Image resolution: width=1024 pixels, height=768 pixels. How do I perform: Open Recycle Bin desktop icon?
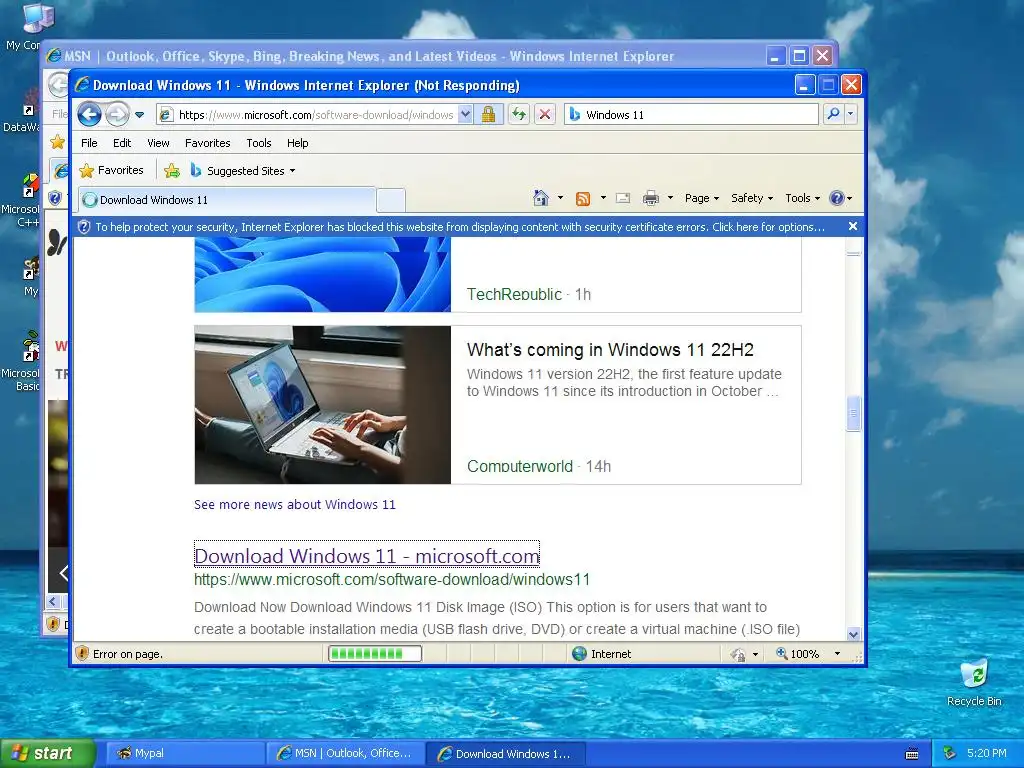click(x=974, y=683)
